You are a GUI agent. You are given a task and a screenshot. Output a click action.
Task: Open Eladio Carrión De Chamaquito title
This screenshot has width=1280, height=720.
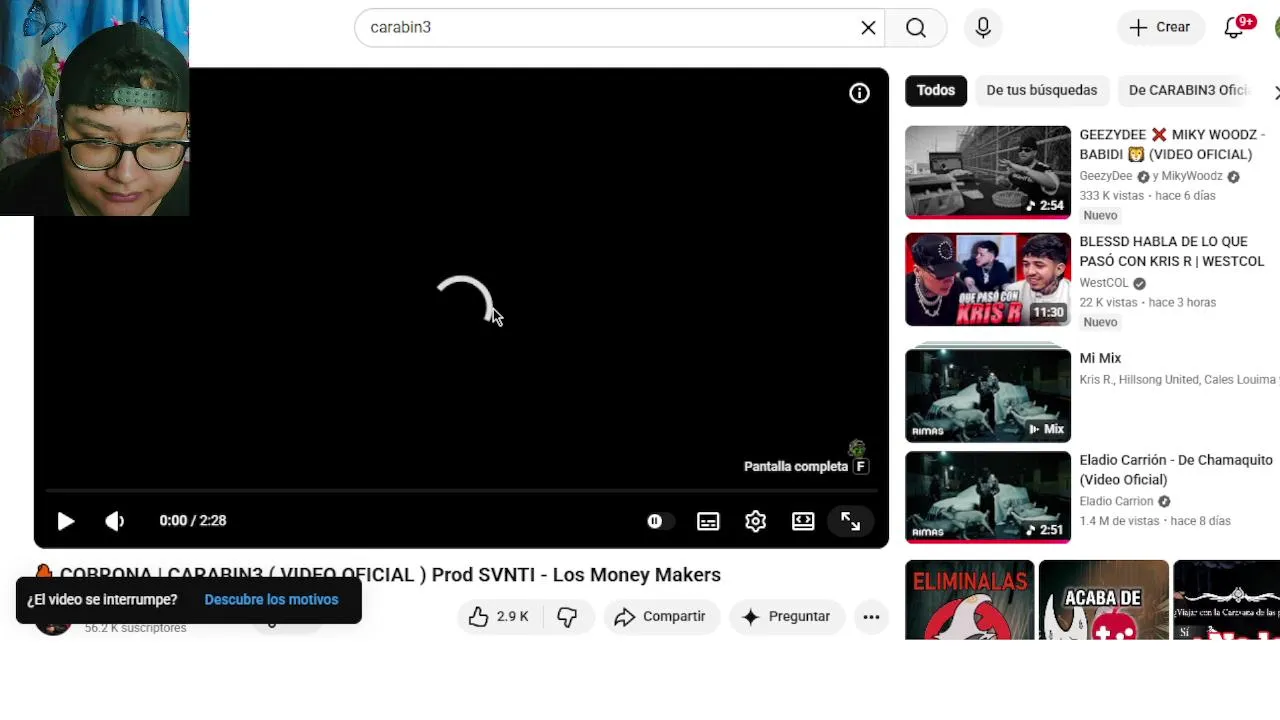click(1176, 470)
